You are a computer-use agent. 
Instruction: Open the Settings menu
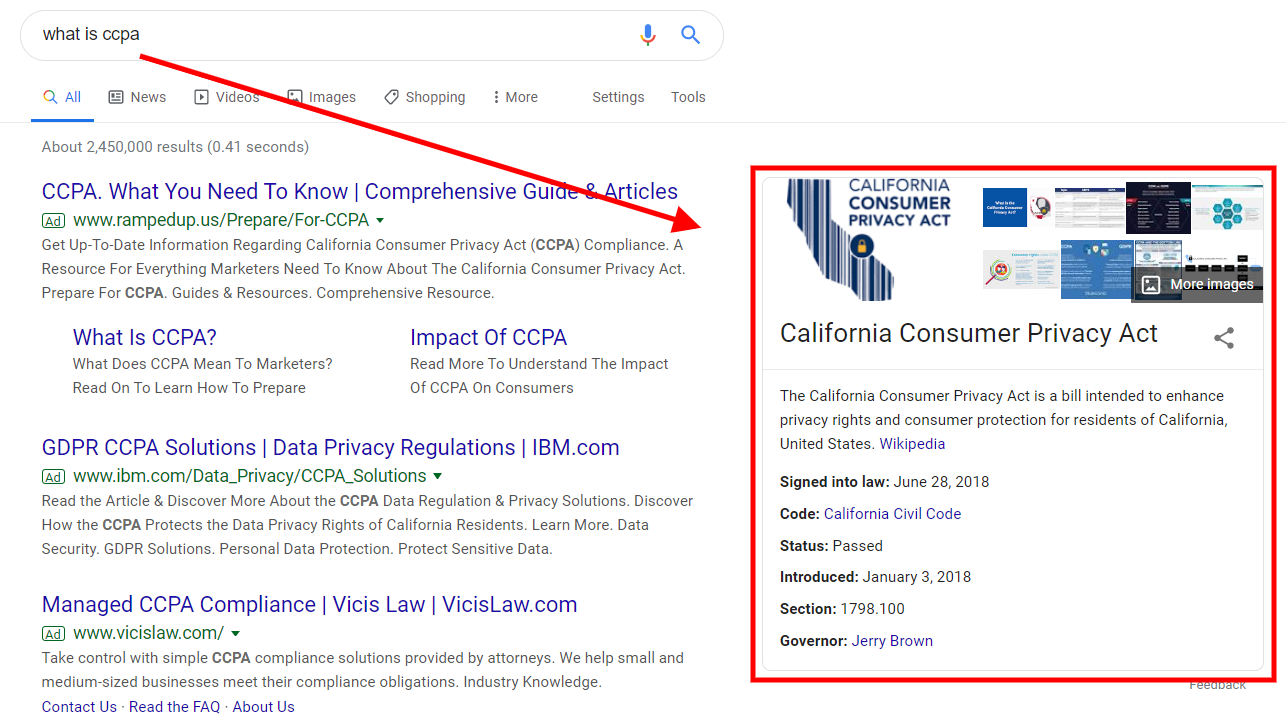point(618,97)
